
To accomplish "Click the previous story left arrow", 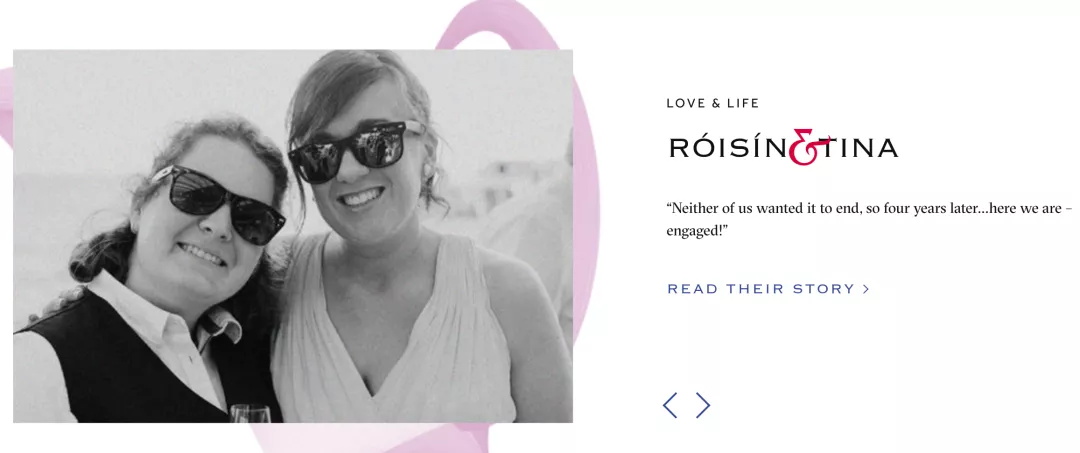I will tap(669, 405).
